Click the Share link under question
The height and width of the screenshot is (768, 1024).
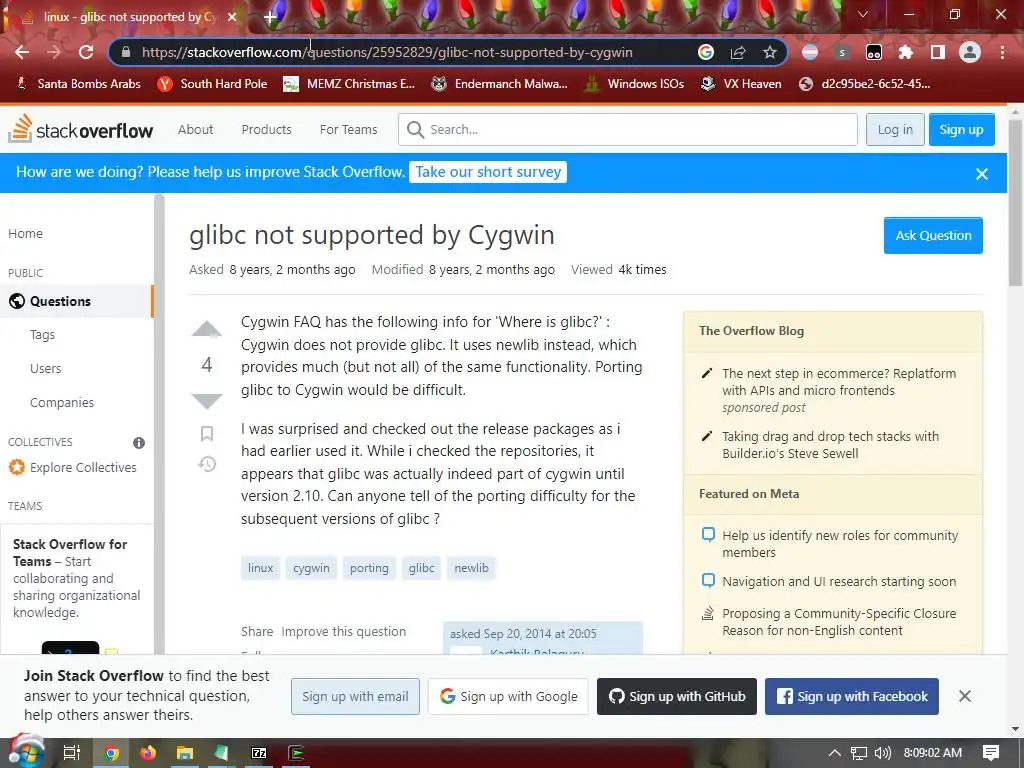257,632
